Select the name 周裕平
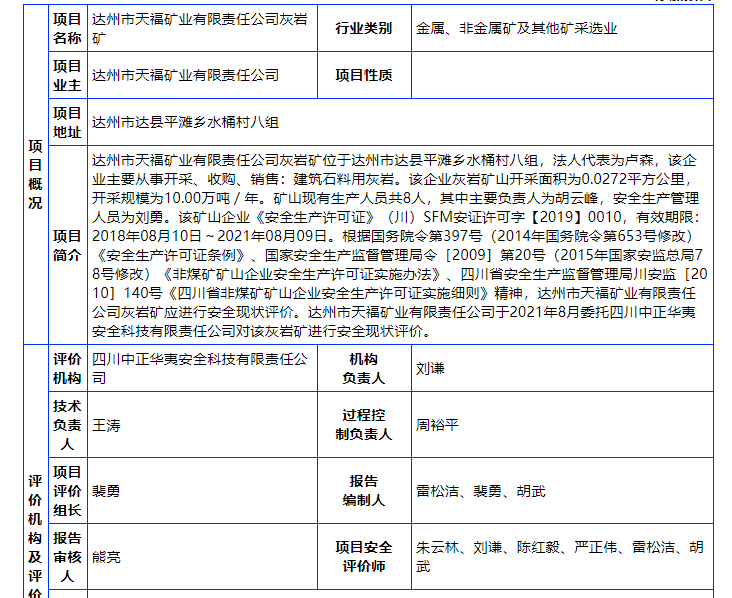This screenshot has width=732, height=598. click(437, 425)
